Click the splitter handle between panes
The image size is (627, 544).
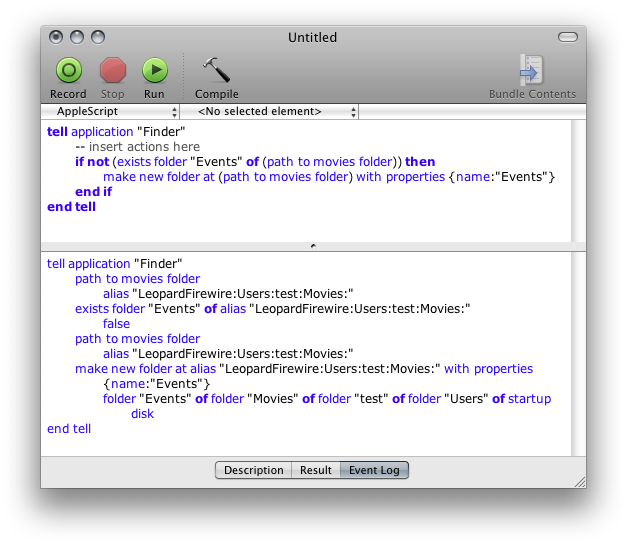pyautogui.click(x=313, y=246)
